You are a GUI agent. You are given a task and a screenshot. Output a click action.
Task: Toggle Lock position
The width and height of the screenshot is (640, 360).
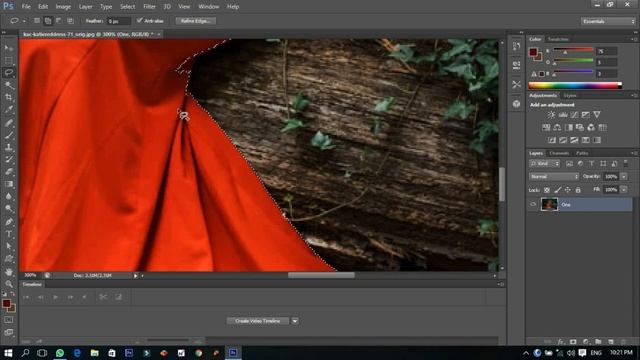tap(568, 190)
